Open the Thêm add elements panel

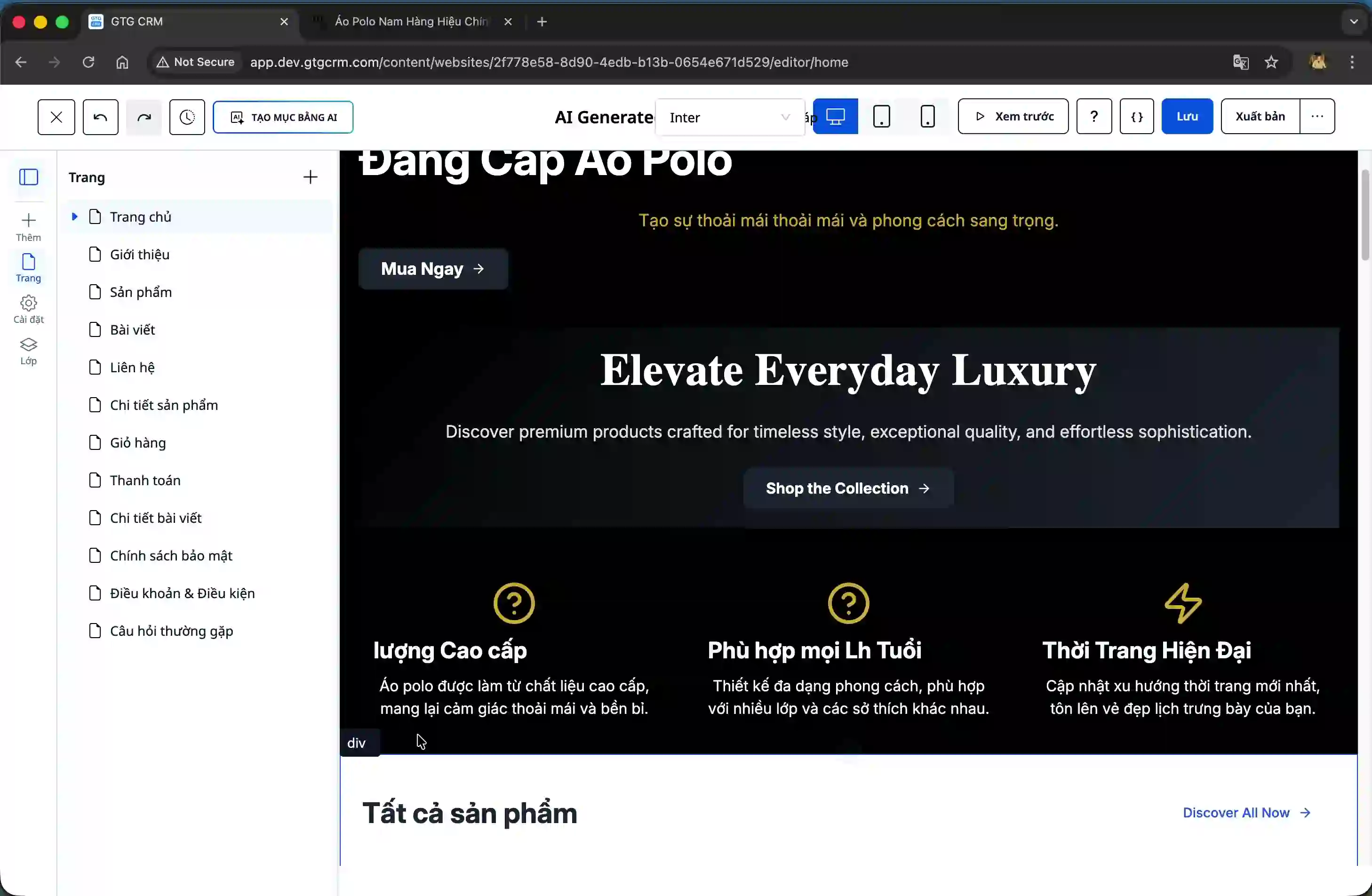click(28, 227)
